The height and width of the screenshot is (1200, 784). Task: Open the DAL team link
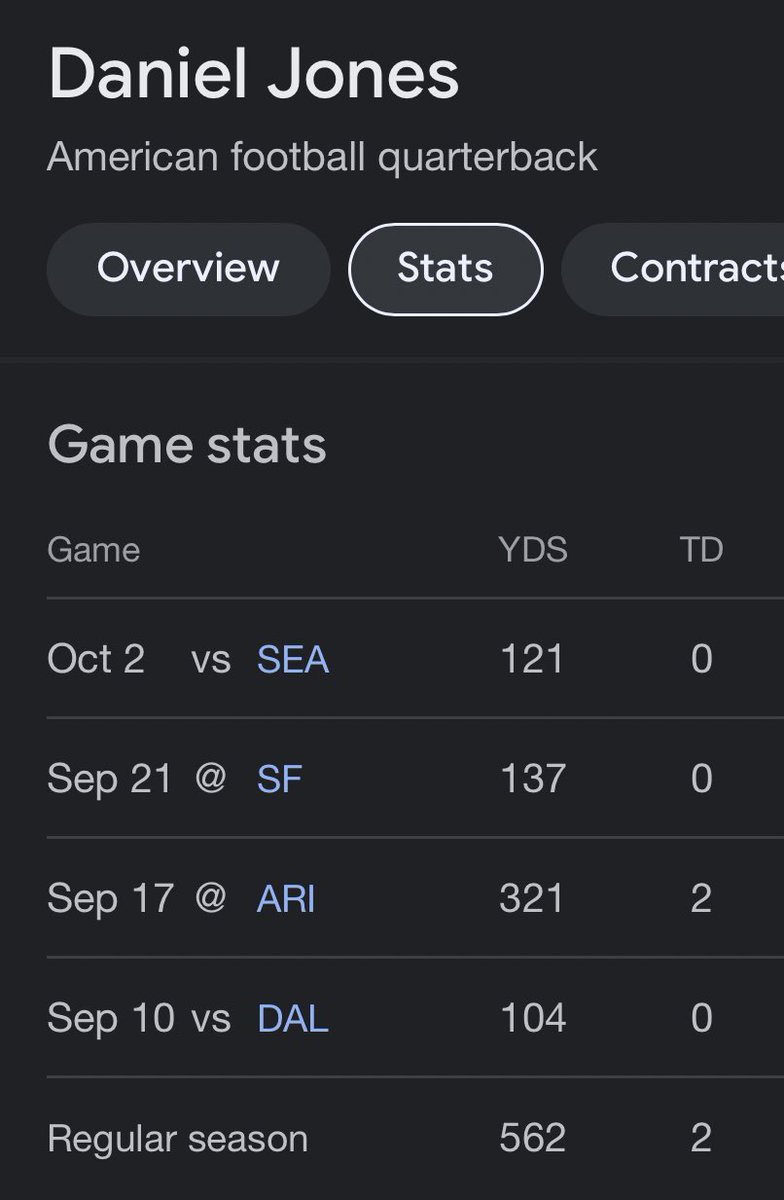click(293, 1019)
